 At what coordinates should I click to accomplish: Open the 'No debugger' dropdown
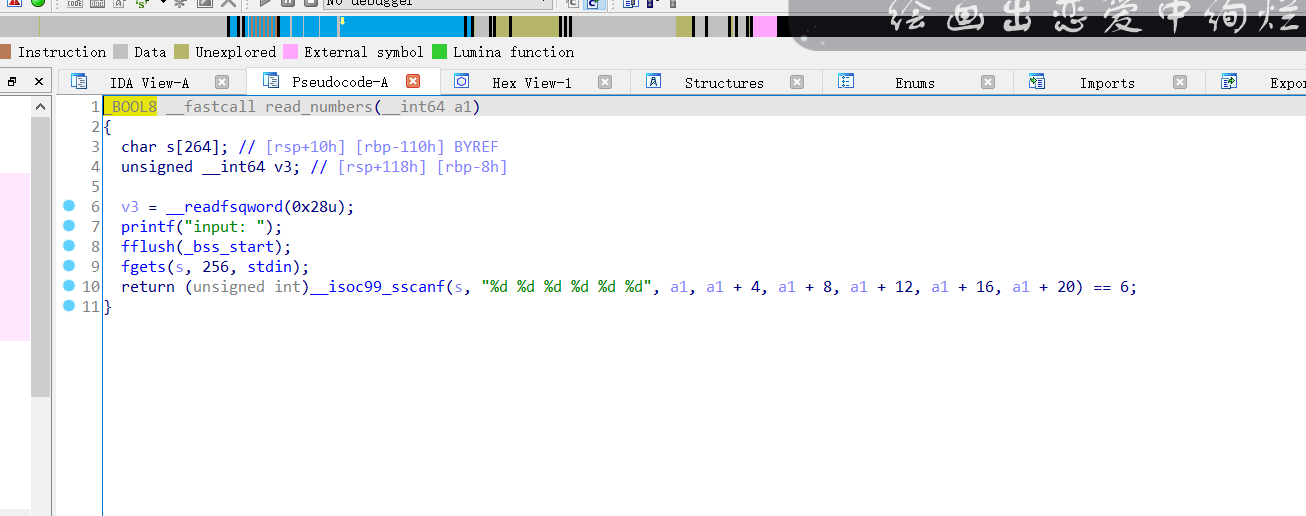pyautogui.click(x=437, y=3)
